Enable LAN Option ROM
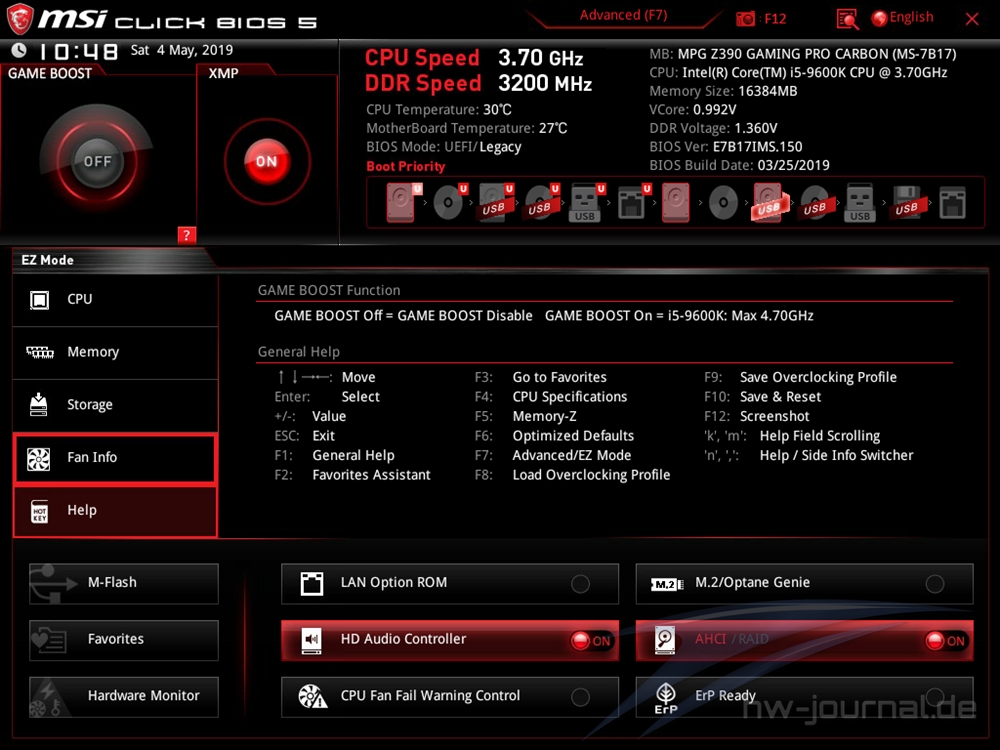 (450, 583)
